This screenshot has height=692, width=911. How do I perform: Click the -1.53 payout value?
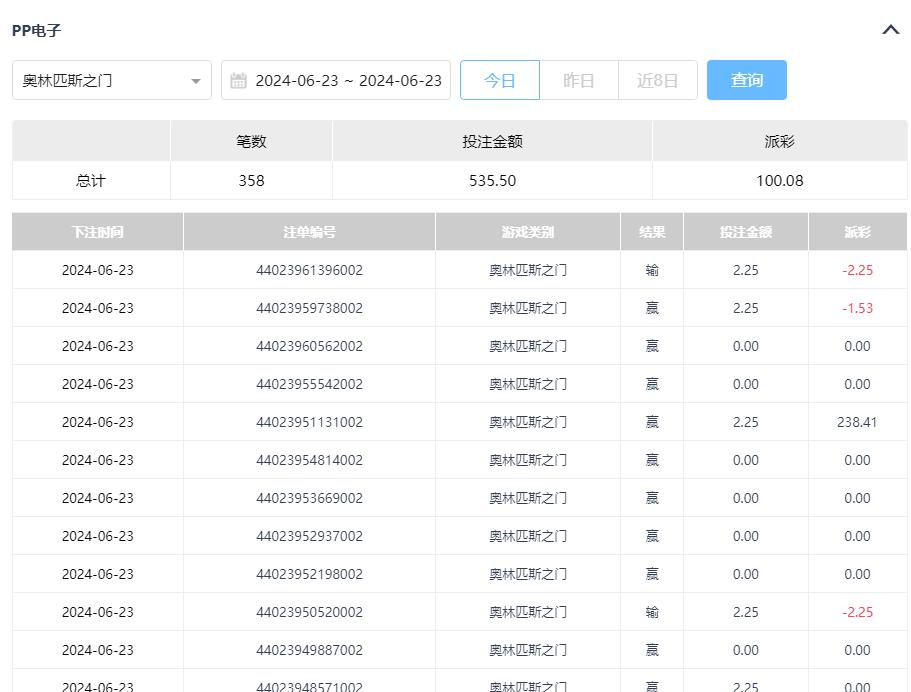coord(857,308)
